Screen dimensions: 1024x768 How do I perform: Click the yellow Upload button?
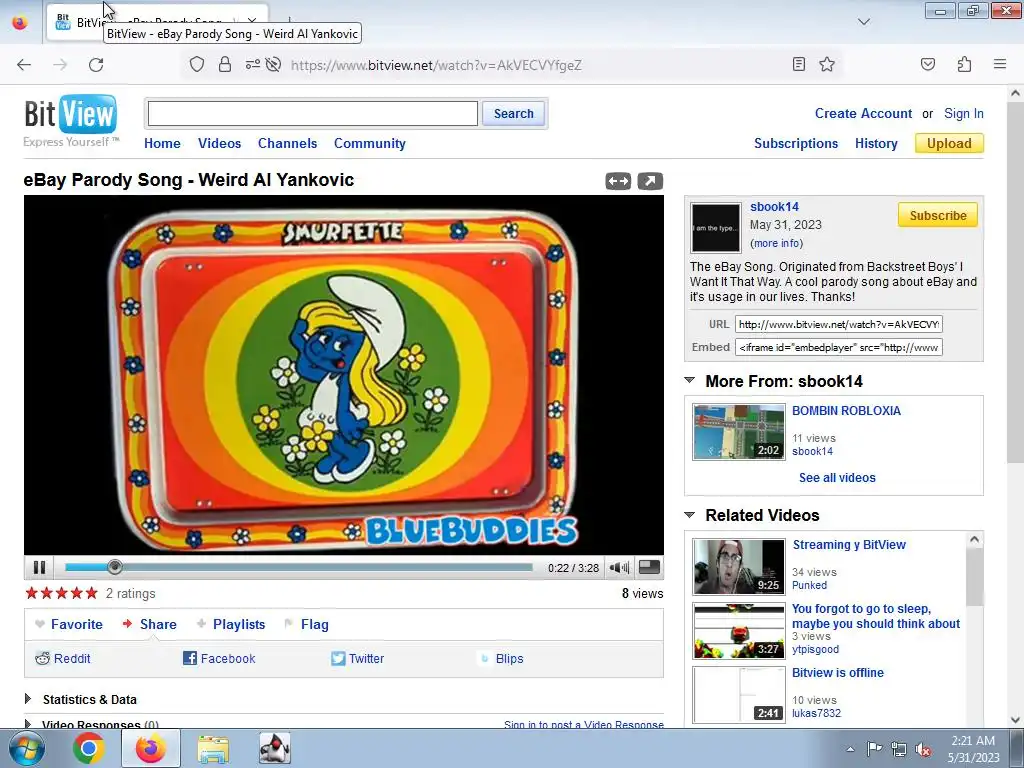click(949, 143)
